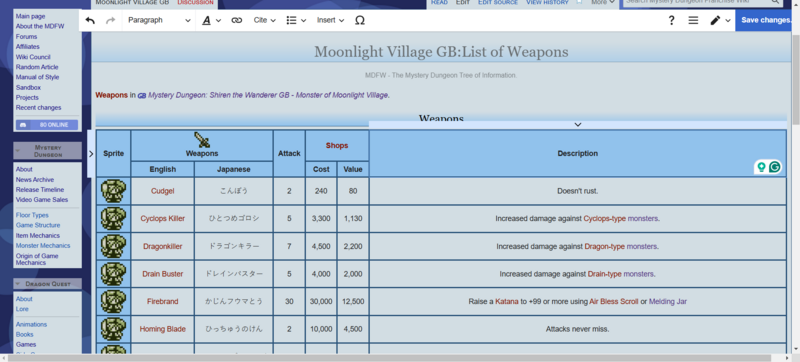Open the Recent changes sidebar link

tap(38, 108)
